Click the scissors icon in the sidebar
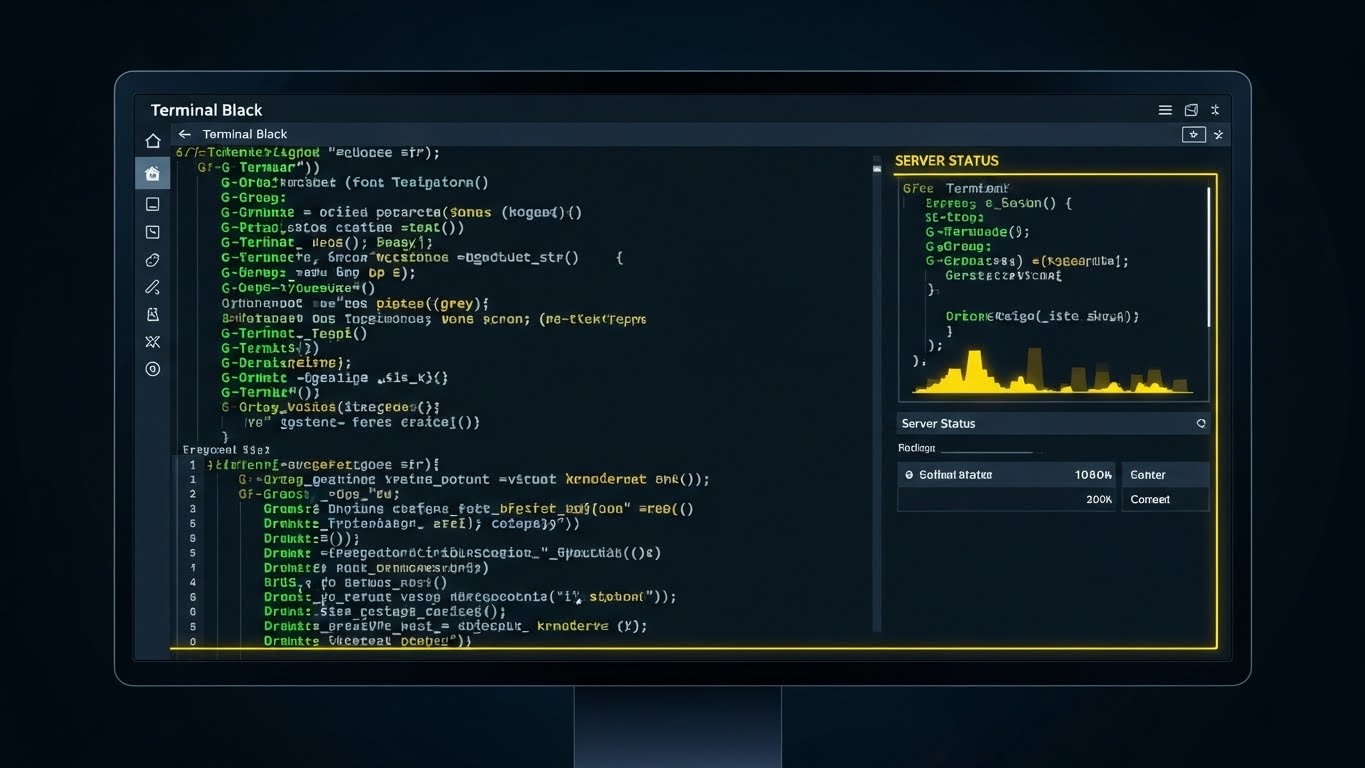Image resolution: width=1365 pixels, height=768 pixels. tap(152, 341)
